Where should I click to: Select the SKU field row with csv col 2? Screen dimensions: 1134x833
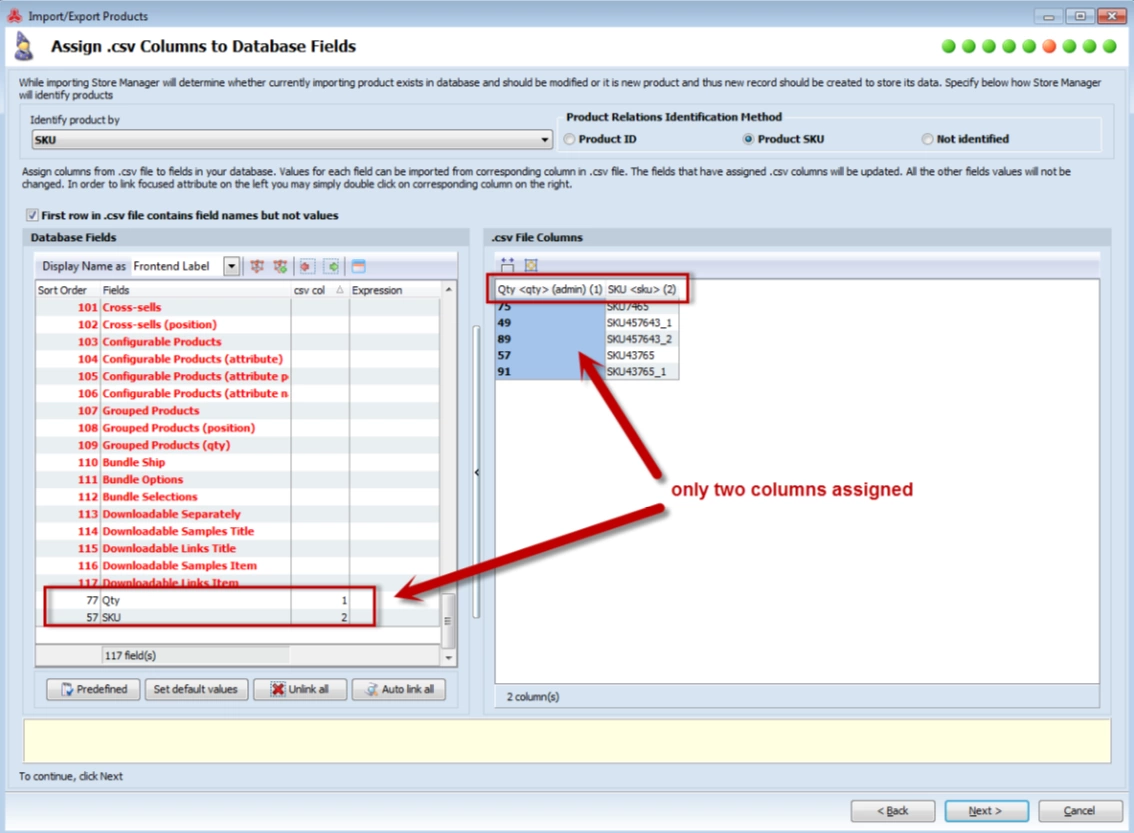[237, 618]
